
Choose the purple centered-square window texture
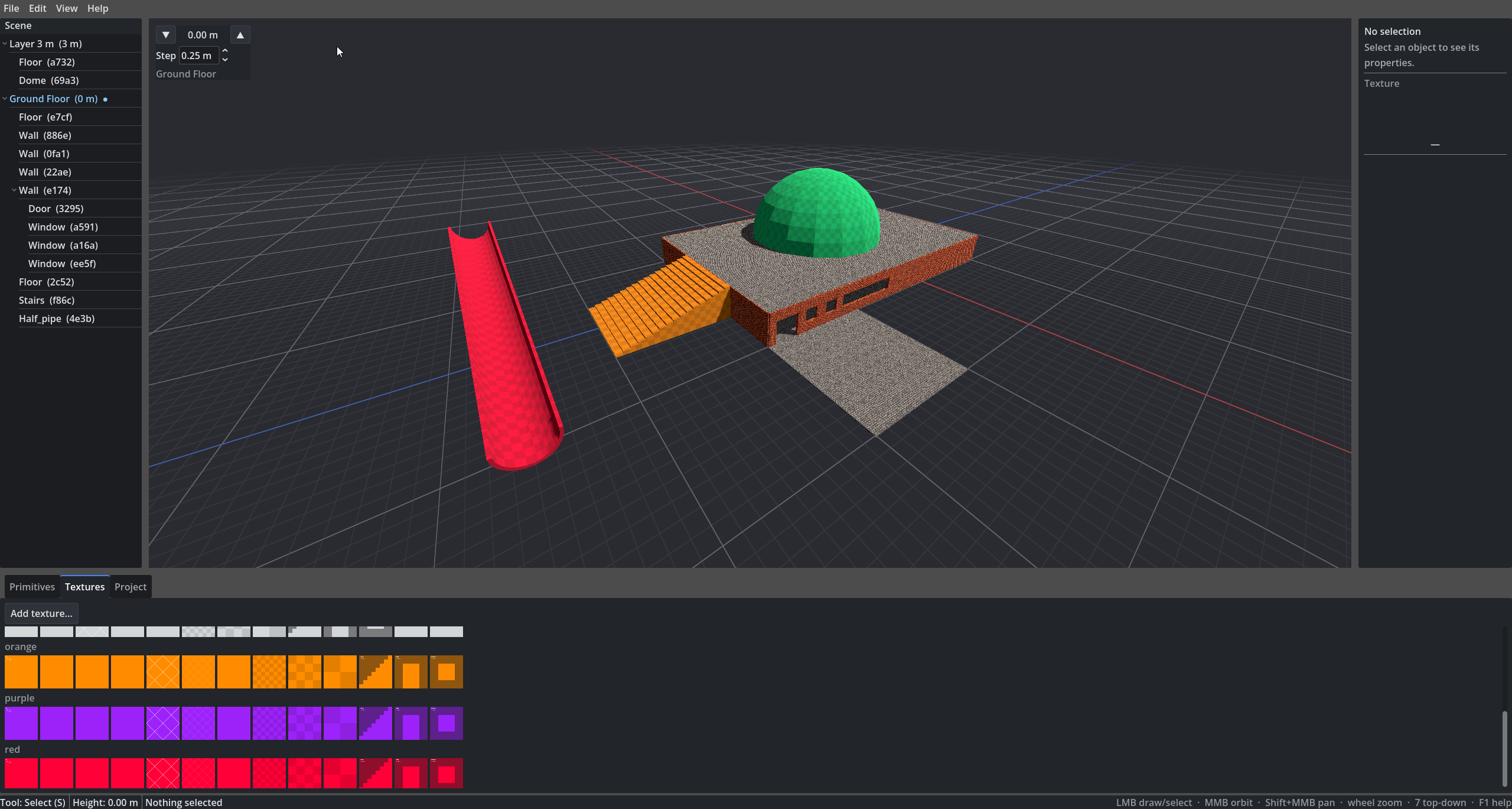coord(447,723)
